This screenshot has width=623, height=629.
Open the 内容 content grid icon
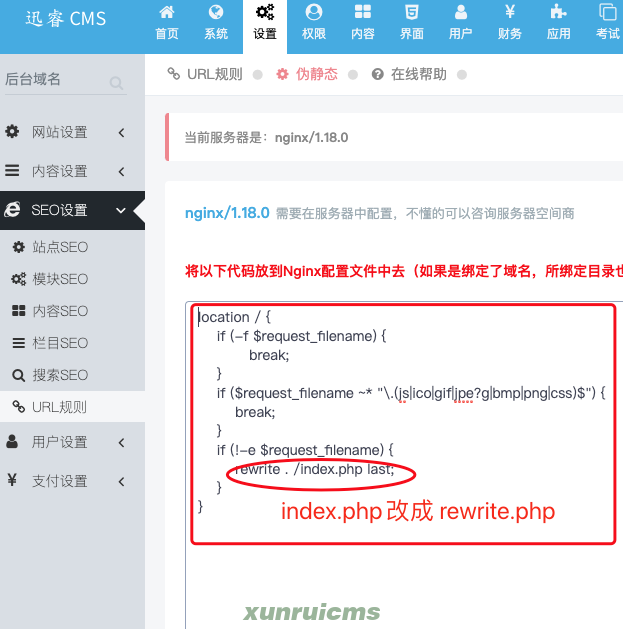(x=363, y=12)
